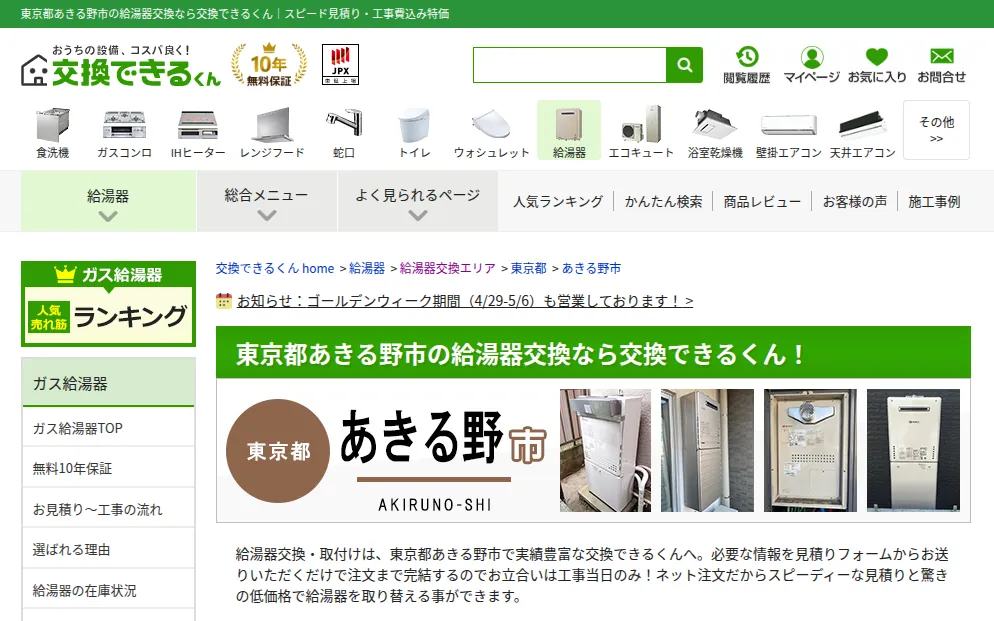This screenshot has width=994, height=621.
Task: Click お問合せ envelope contact icon
Action: [x=941, y=65]
